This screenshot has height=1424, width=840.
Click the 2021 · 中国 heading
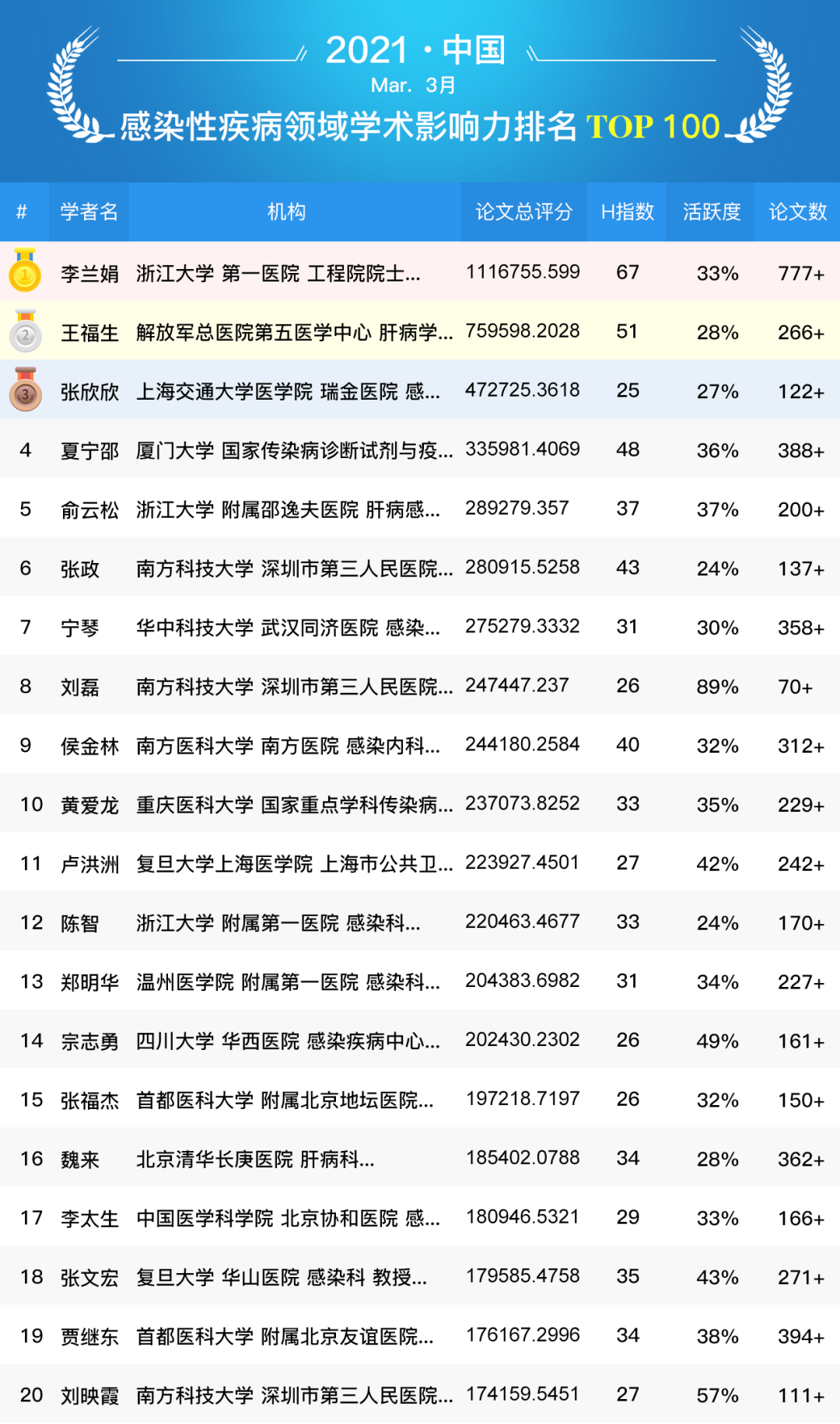(415, 51)
